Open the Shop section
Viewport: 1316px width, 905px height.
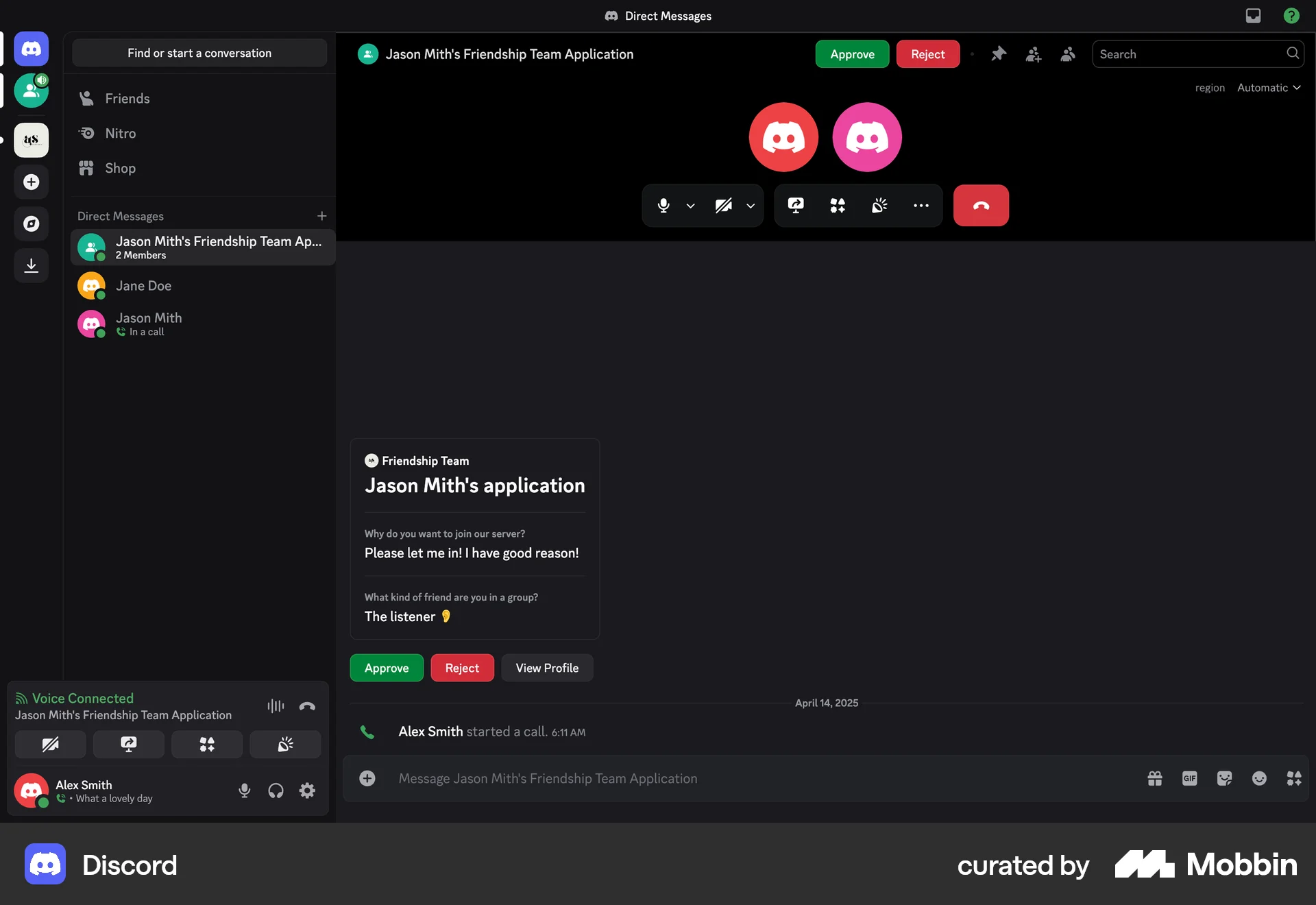[119, 168]
